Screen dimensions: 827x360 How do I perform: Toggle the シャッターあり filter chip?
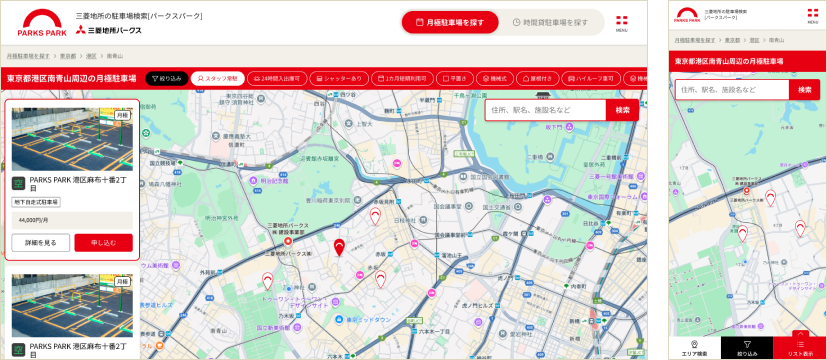[x=339, y=79]
